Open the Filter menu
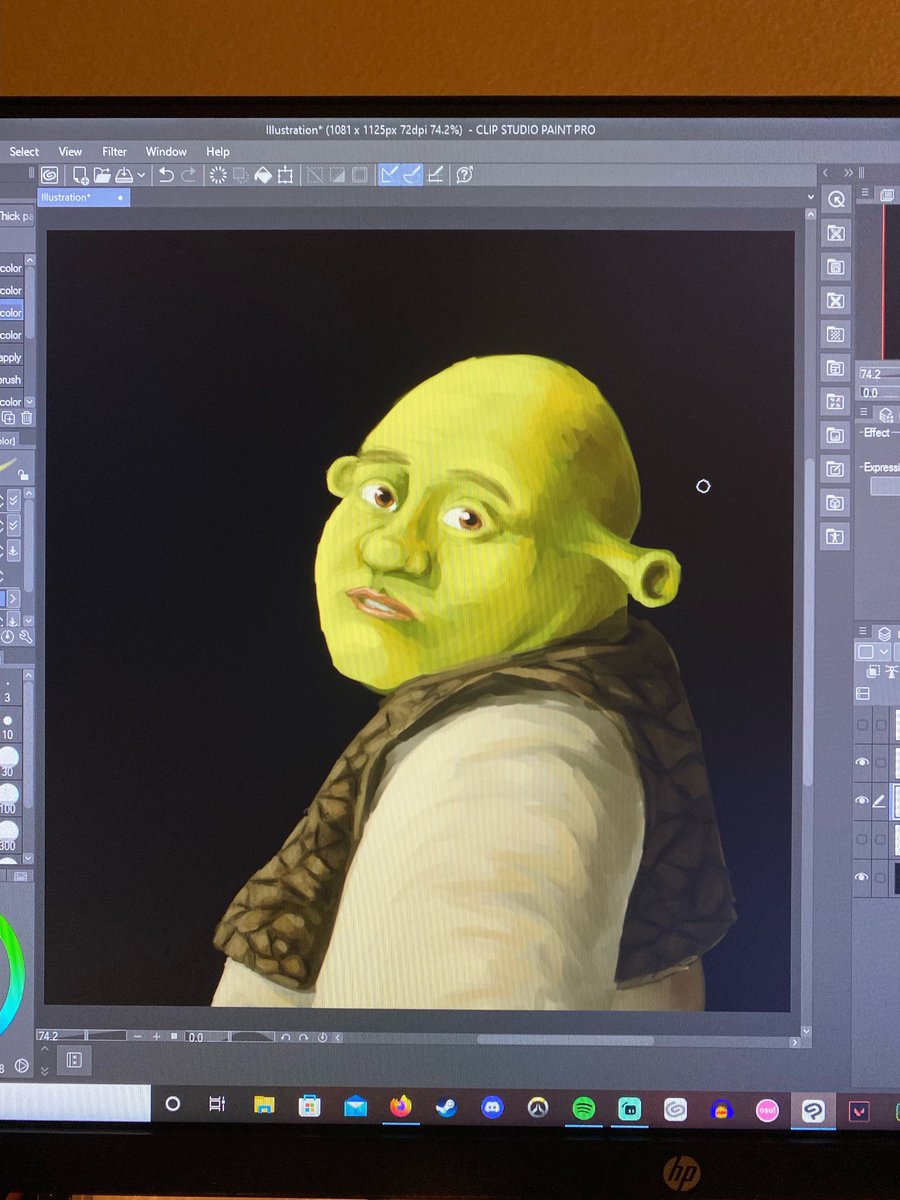The width and height of the screenshot is (900, 1200). tap(114, 151)
